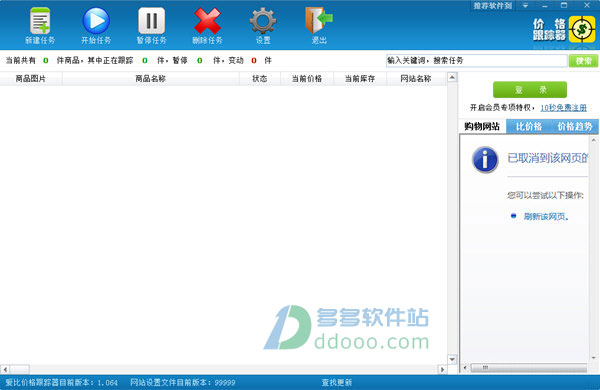600x390 pixels.
Task: Click the 您可以尝试以下操作 text
Action: coord(545,196)
